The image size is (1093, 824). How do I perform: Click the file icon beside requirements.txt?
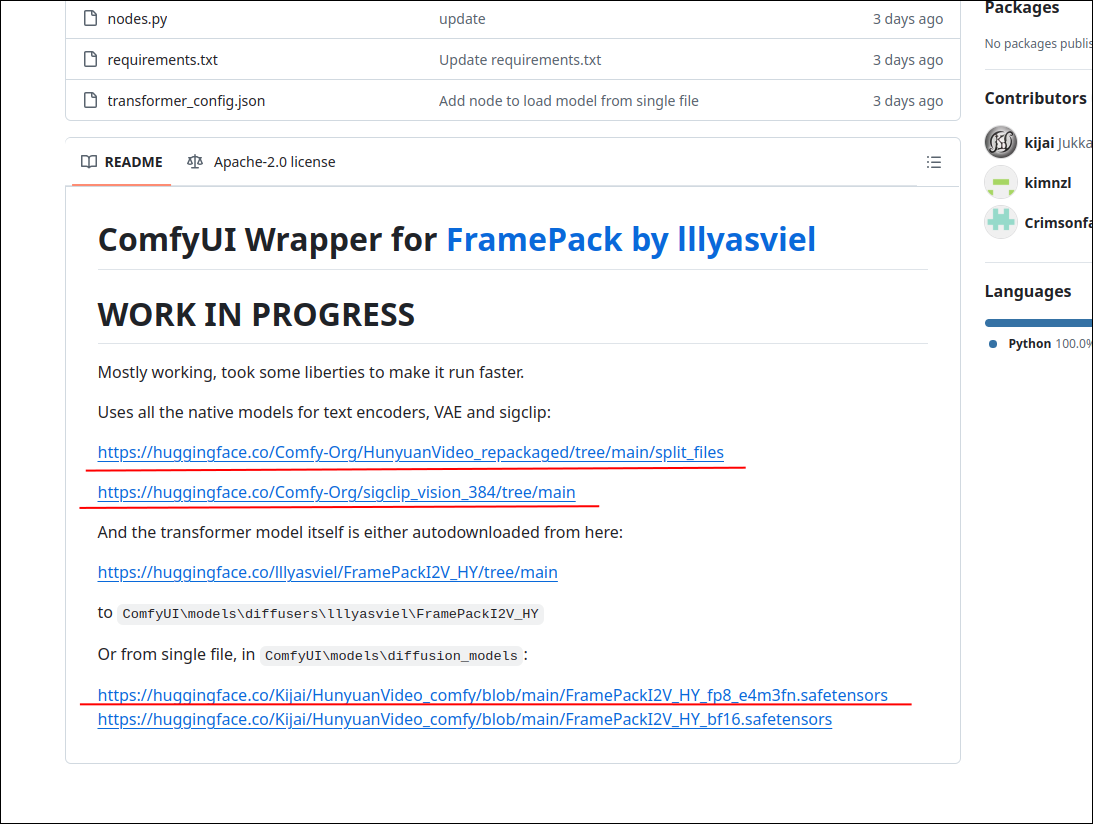[x=89, y=59]
